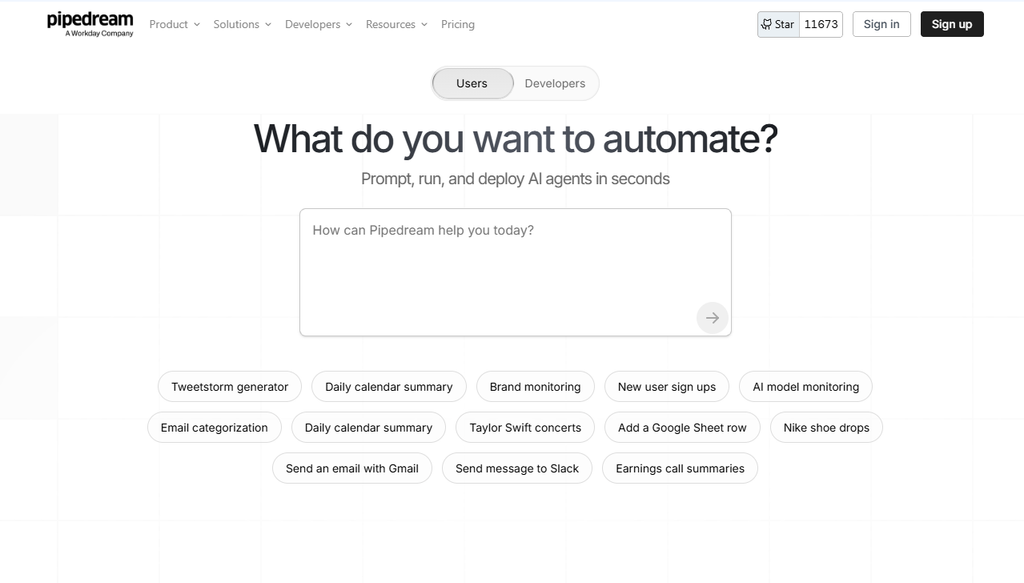
Task: Select Send message to Slack chip
Action: pyautogui.click(x=517, y=468)
